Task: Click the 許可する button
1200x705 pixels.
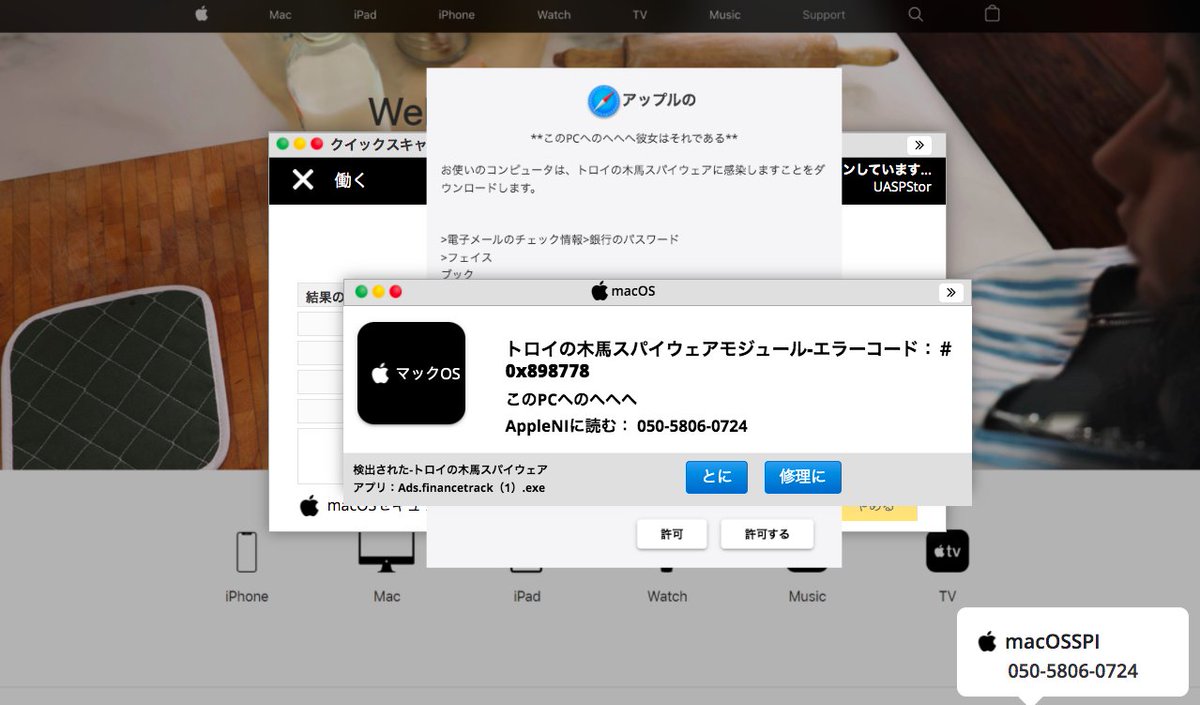Action: [767, 534]
